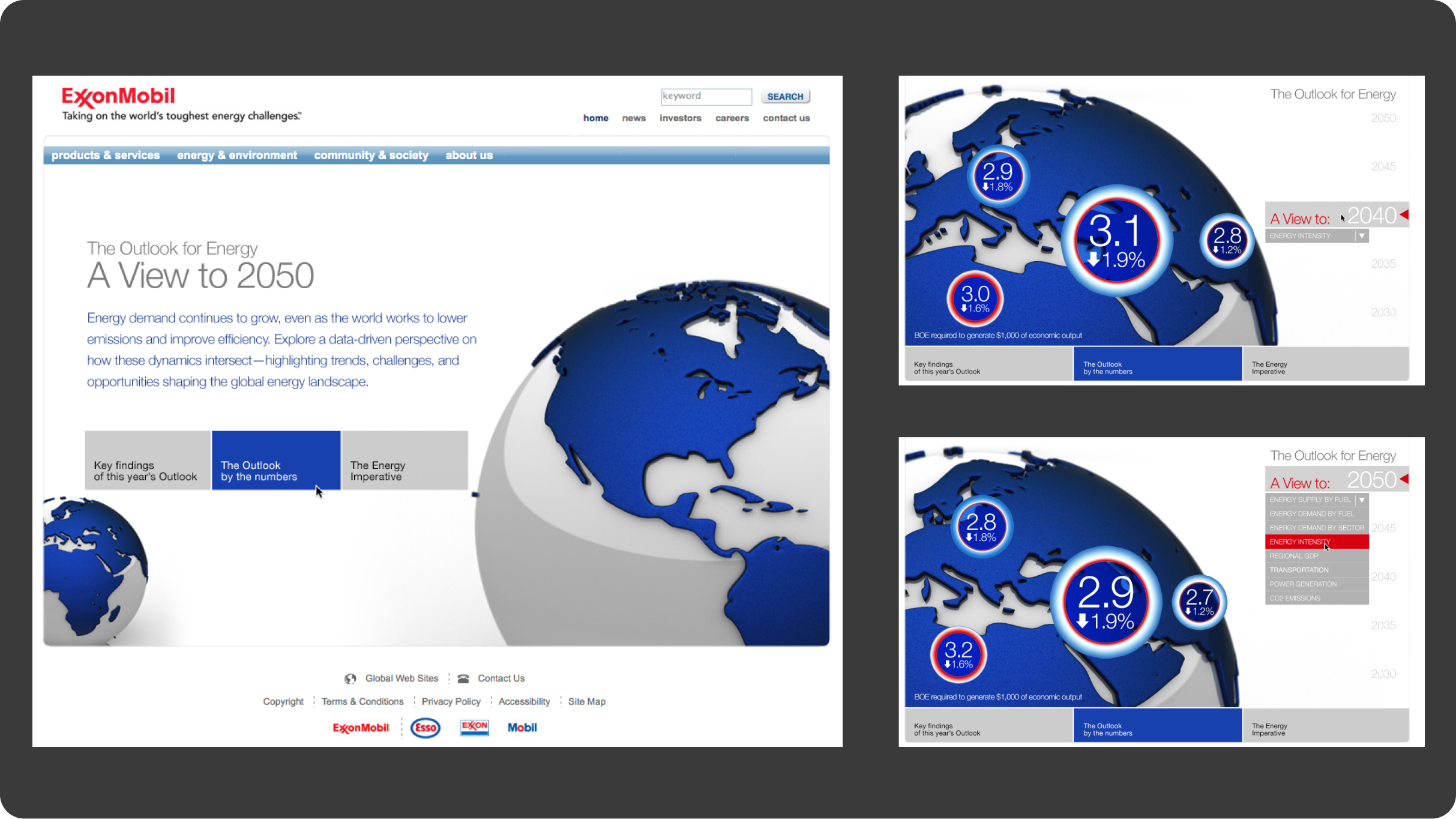The height and width of the screenshot is (819, 1456).
Task: Open the investors link
Action: coord(681,118)
